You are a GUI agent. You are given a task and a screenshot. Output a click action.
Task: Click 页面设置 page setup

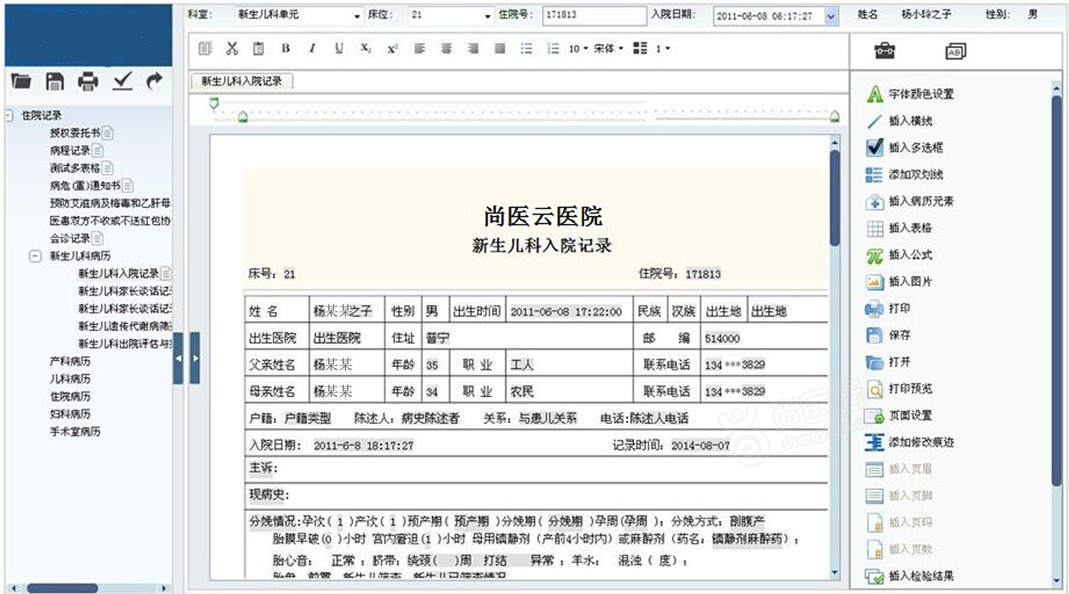900,415
